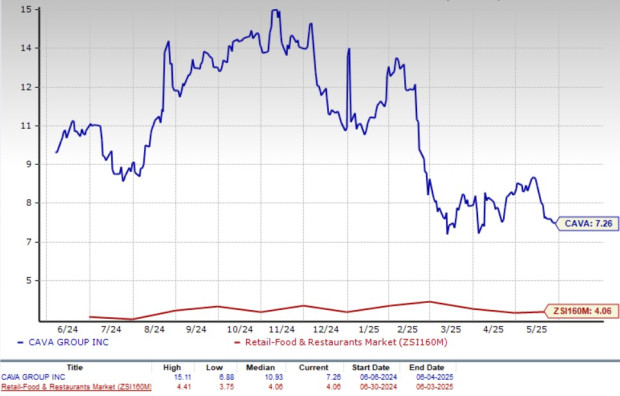Click the Median column header
The width and height of the screenshot is (620, 396).
260,368
